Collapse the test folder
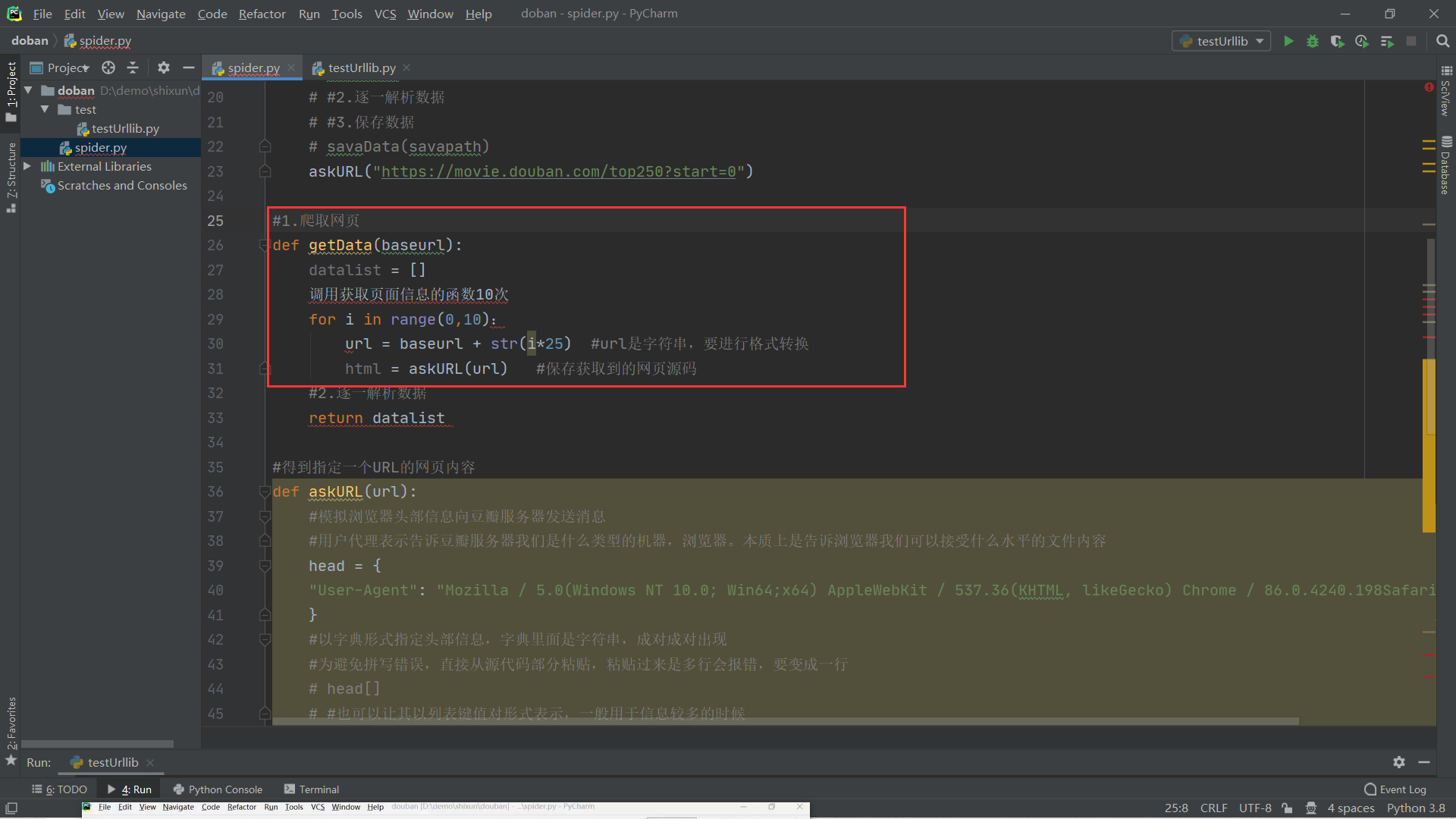This screenshot has width=1456, height=819. coord(45,109)
